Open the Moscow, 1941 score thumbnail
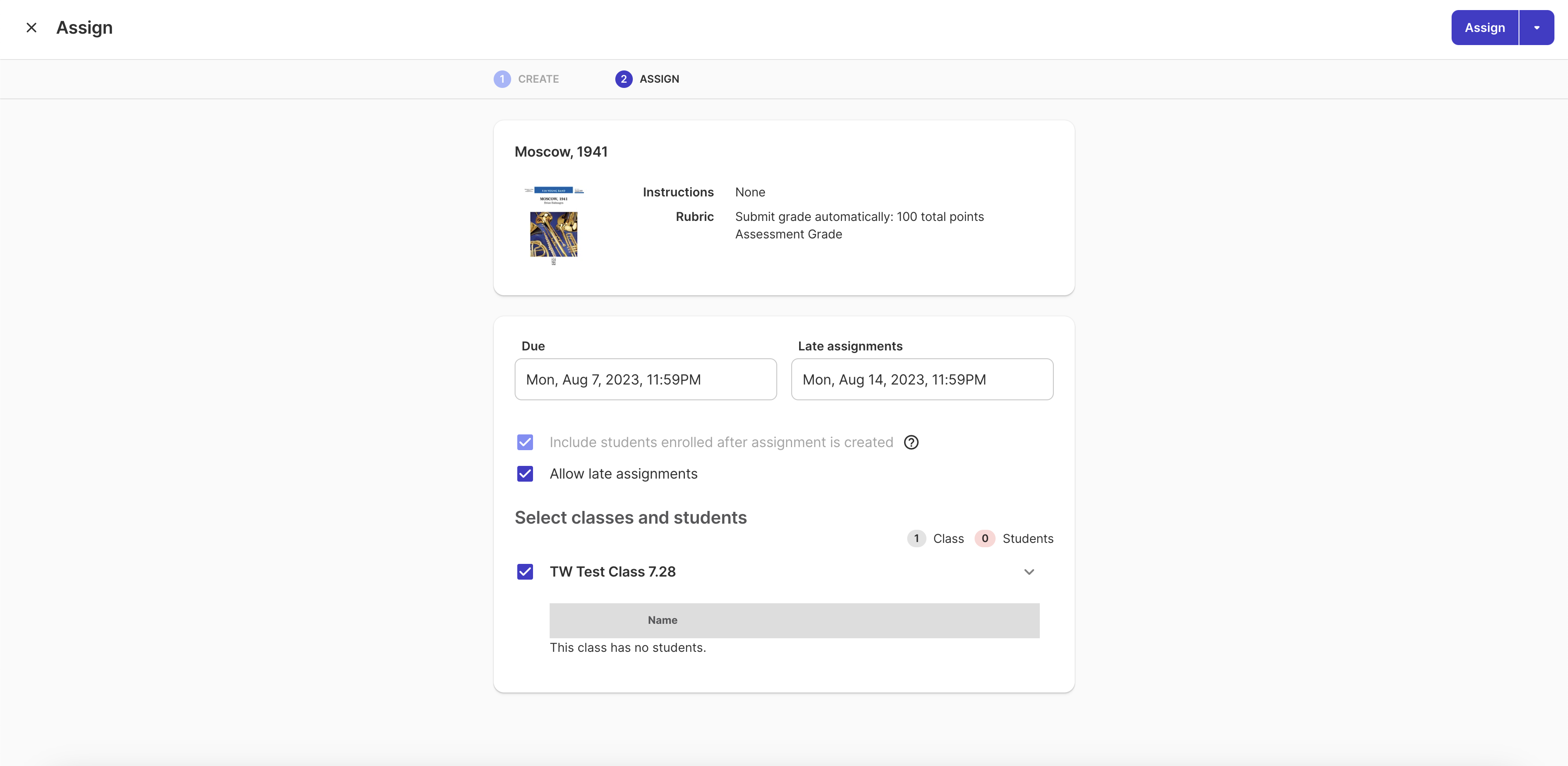1568x766 pixels. (x=553, y=226)
